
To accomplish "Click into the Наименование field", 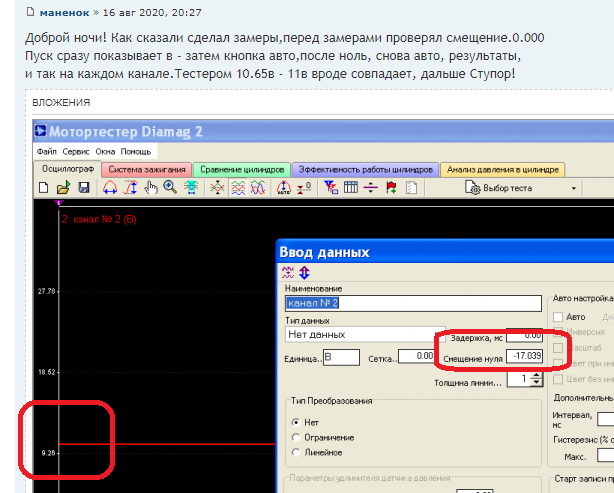I will tap(414, 303).
